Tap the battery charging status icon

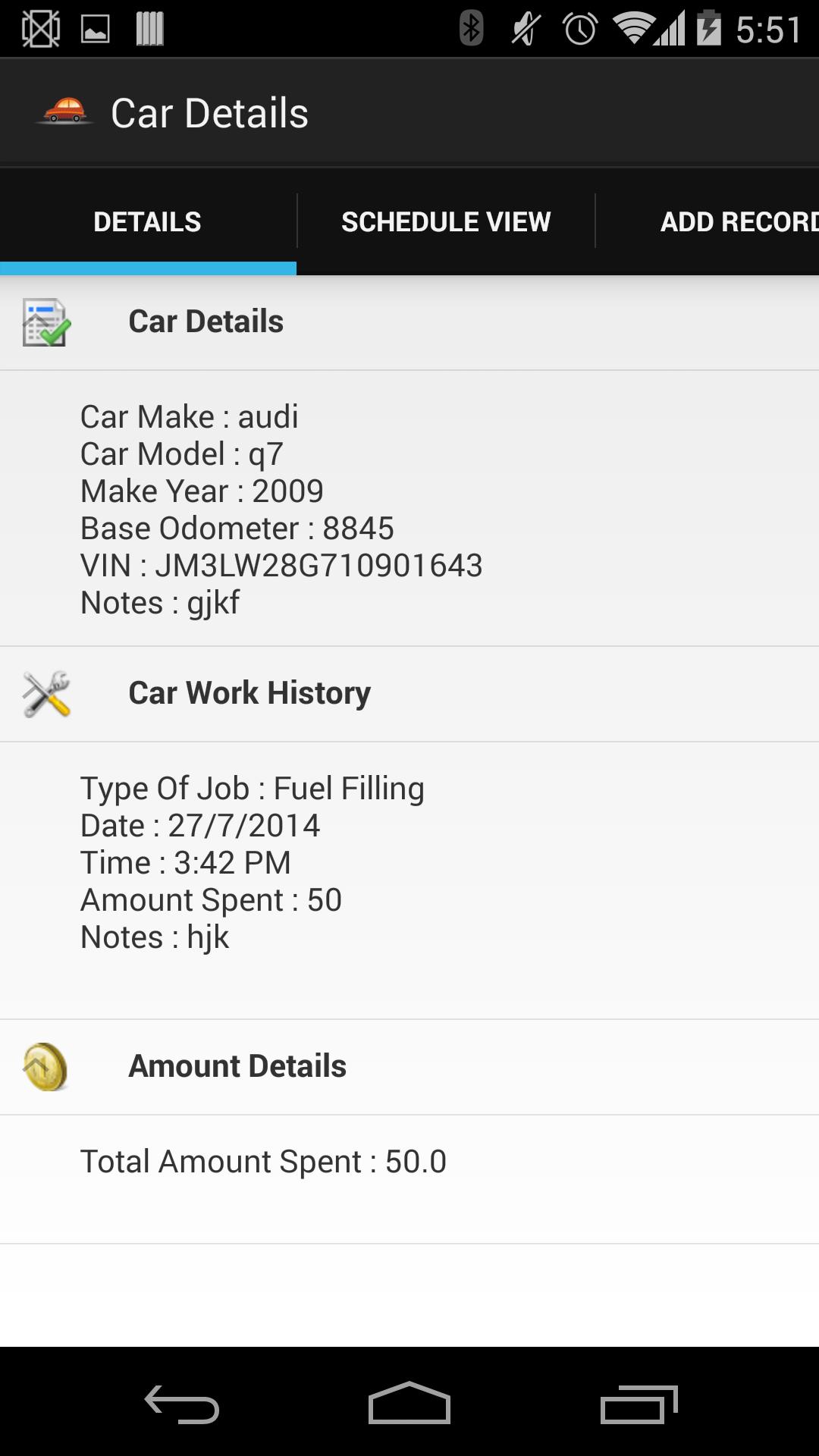click(x=709, y=27)
